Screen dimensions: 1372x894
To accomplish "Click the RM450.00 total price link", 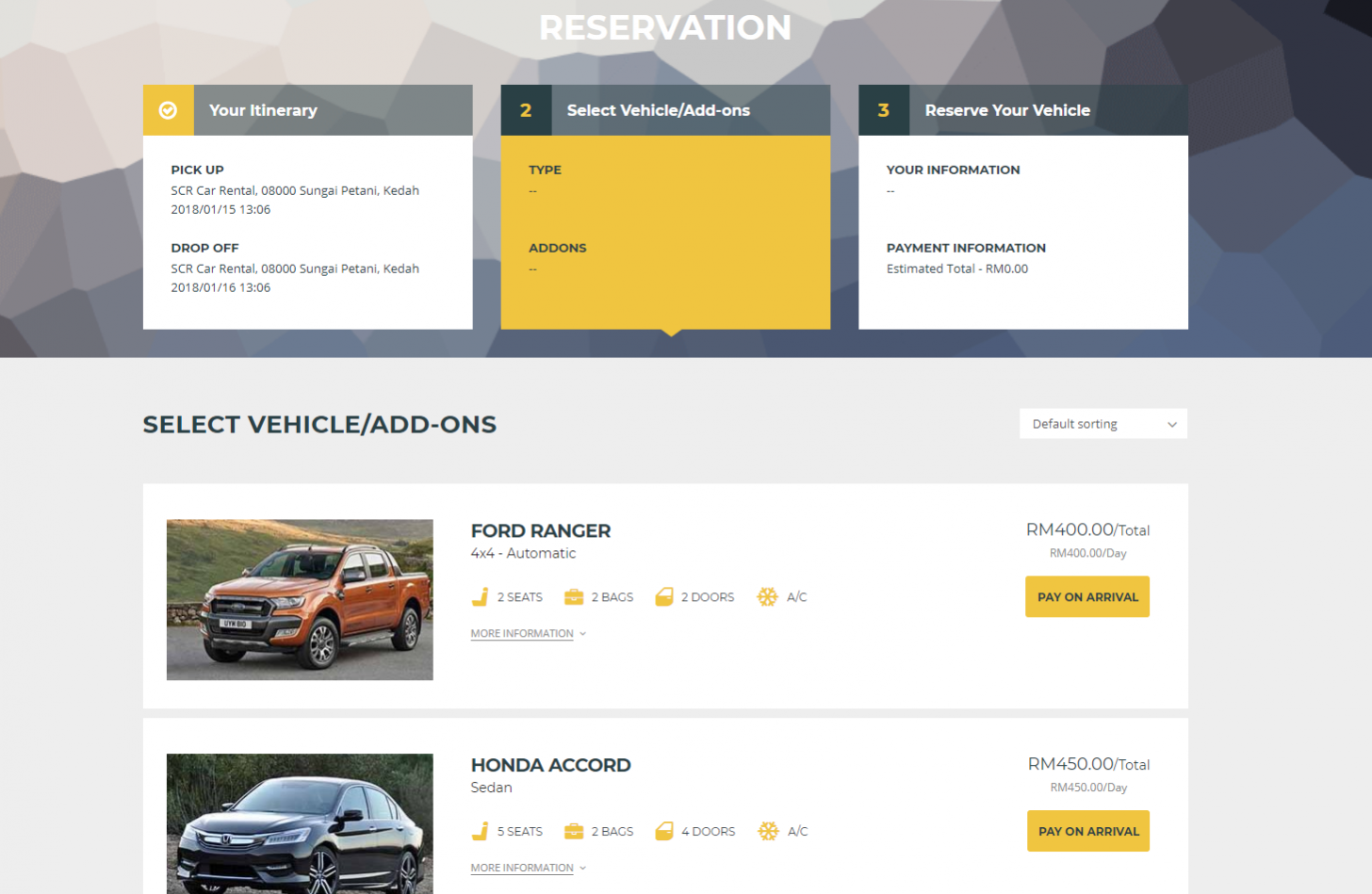I will click(x=1071, y=764).
